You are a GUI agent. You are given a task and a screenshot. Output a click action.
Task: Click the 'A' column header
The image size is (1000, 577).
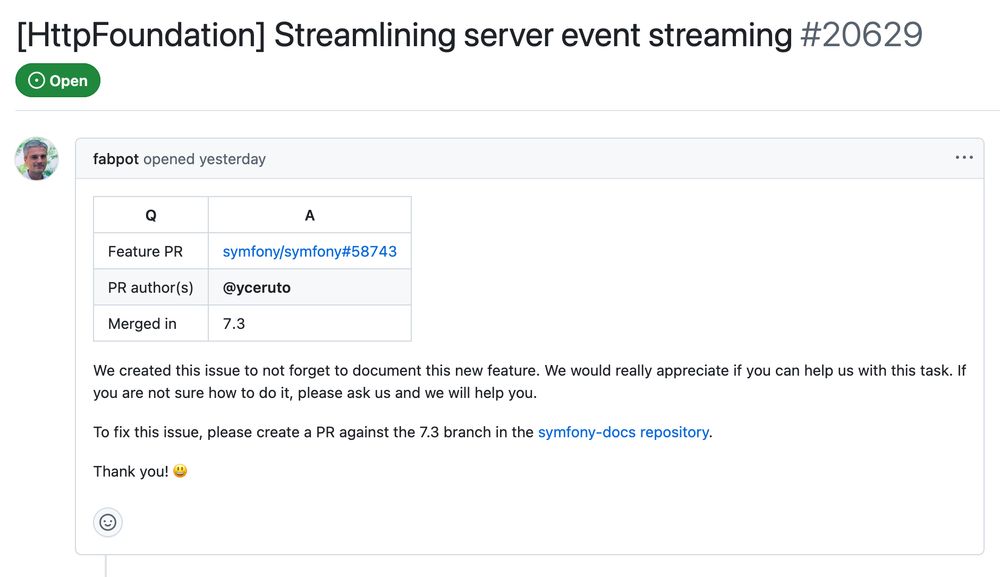[x=310, y=215]
